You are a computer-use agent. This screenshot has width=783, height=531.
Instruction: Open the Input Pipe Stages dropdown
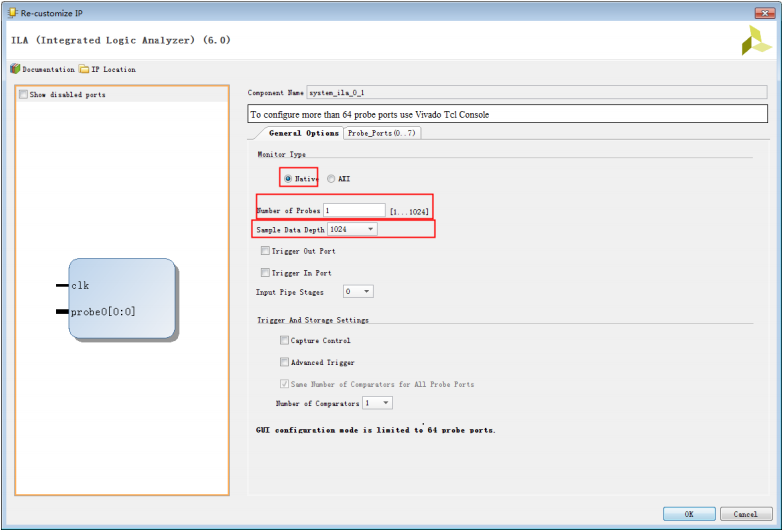coord(358,291)
